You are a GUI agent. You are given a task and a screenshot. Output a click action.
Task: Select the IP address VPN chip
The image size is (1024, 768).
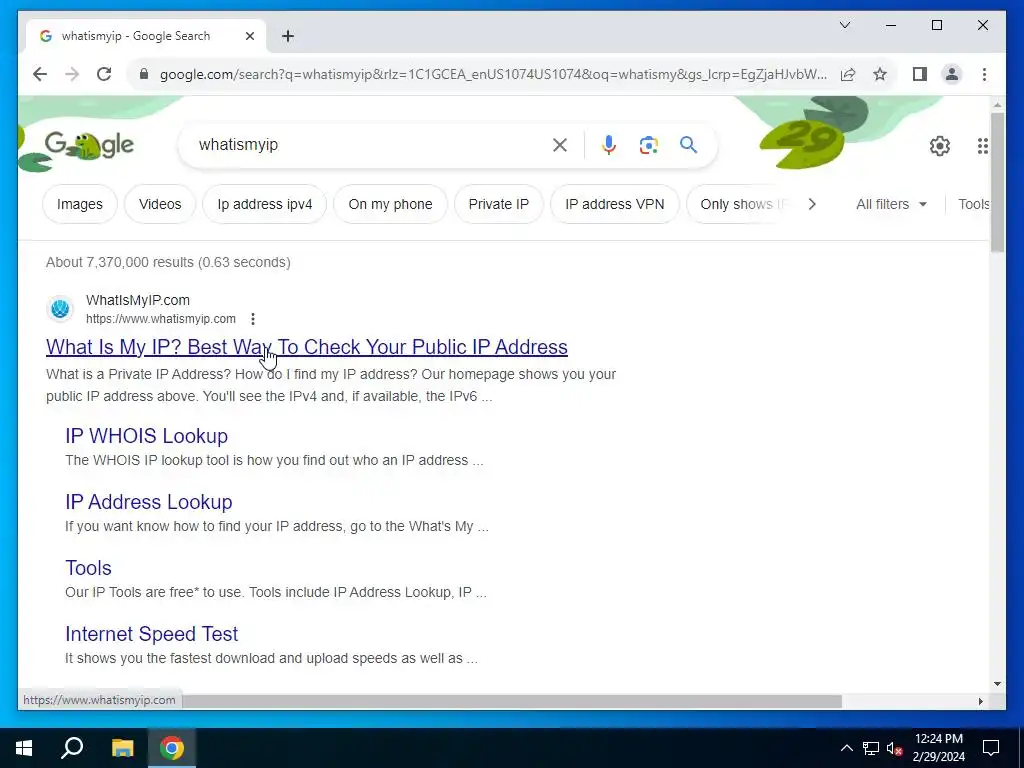tap(615, 204)
